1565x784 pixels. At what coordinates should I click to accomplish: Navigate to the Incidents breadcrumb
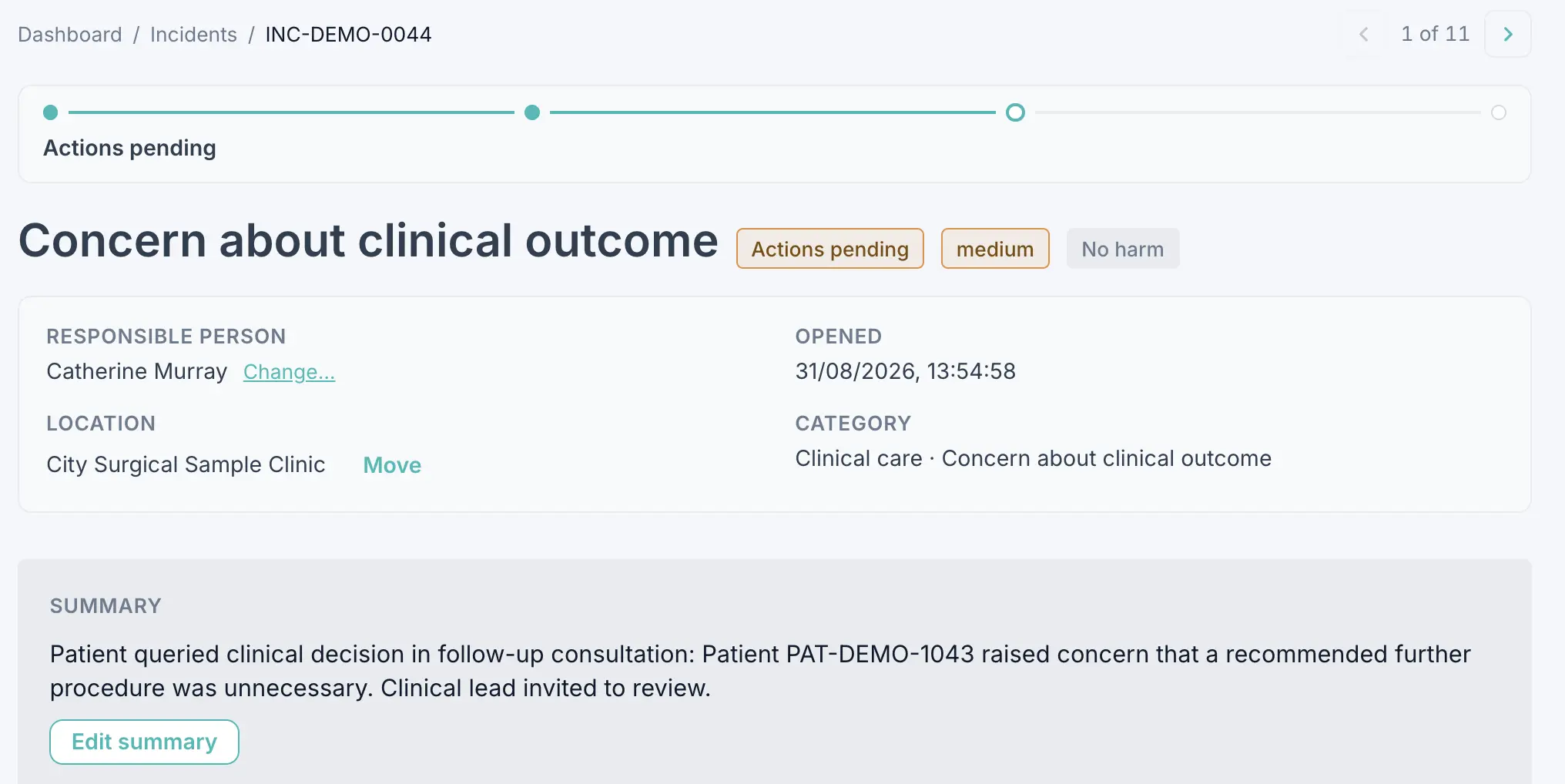click(x=193, y=35)
